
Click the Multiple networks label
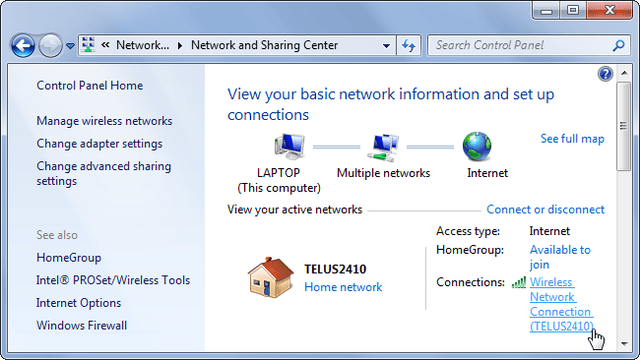coord(383,173)
